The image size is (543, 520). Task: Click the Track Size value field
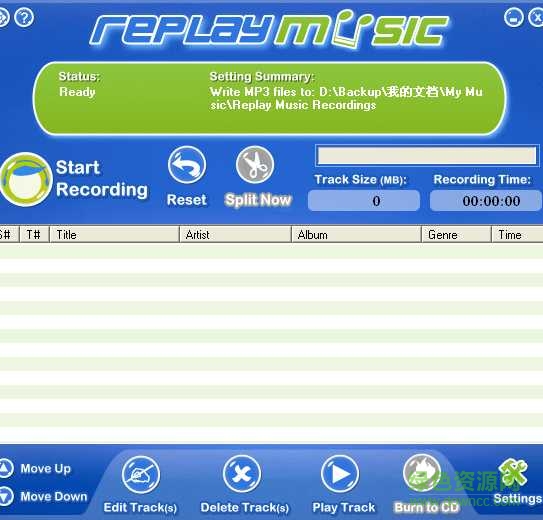tap(364, 201)
